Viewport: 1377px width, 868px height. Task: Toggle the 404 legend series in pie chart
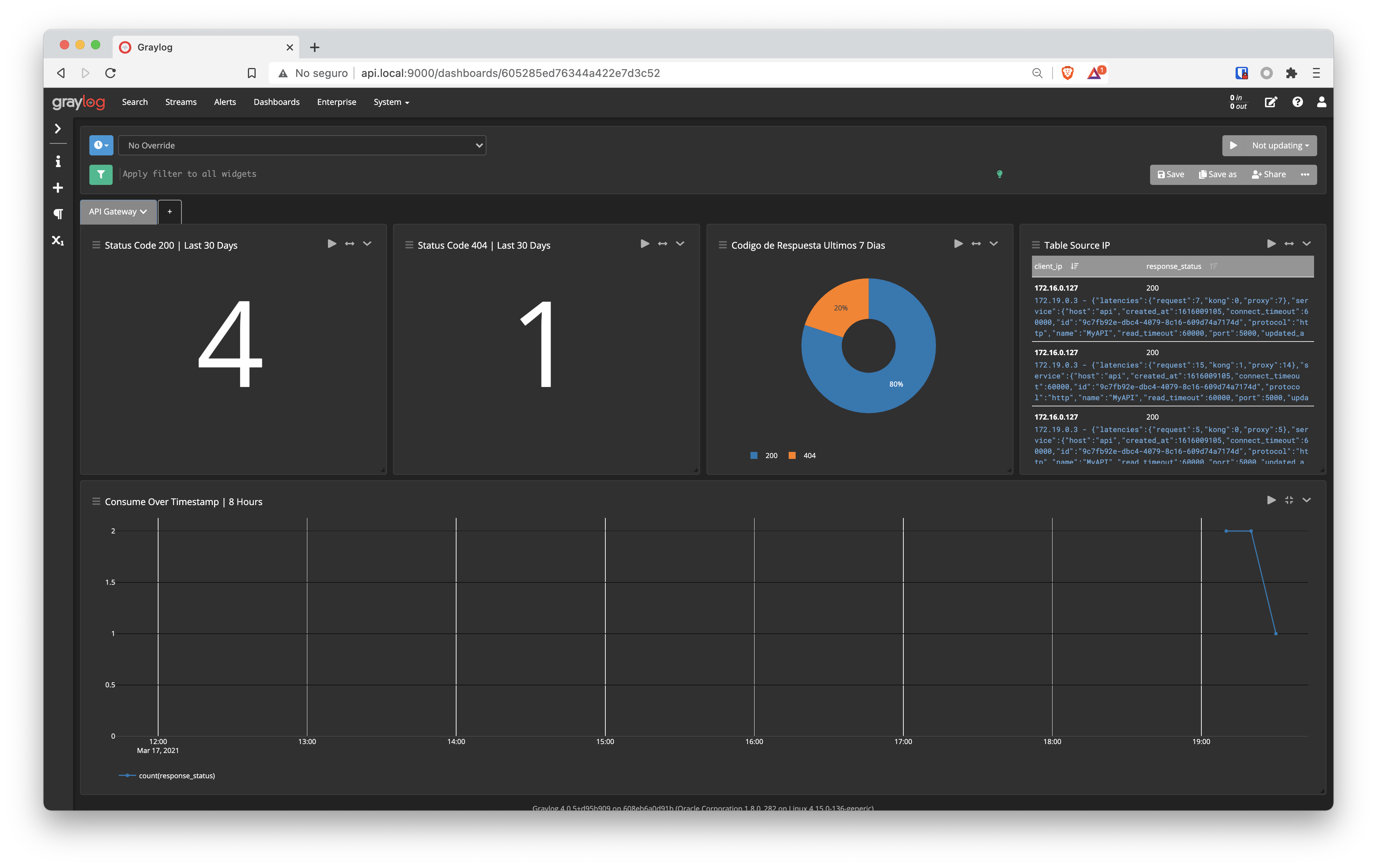(x=809, y=456)
